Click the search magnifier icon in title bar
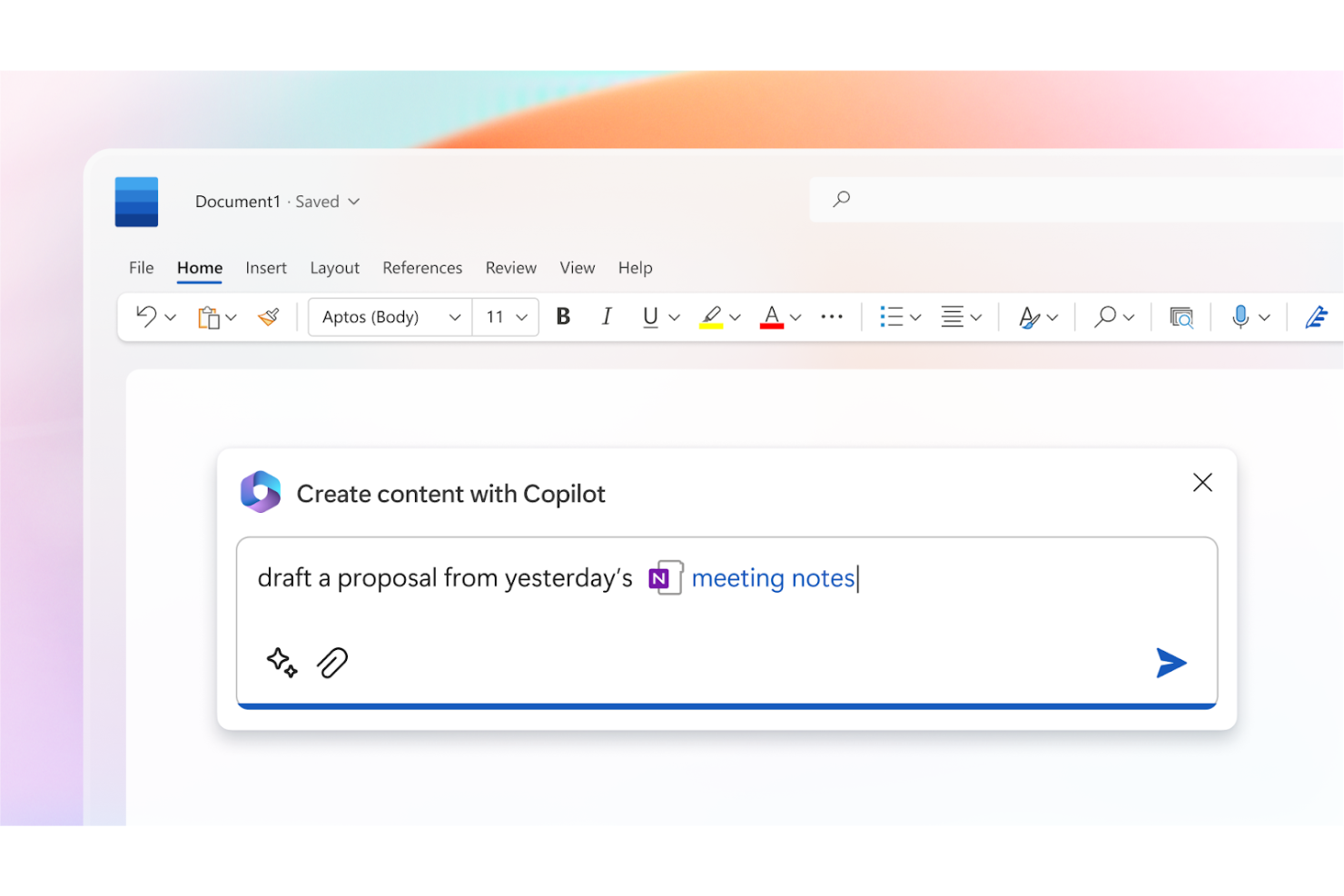Image resolution: width=1344 pixels, height=896 pixels. pos(842,199)
